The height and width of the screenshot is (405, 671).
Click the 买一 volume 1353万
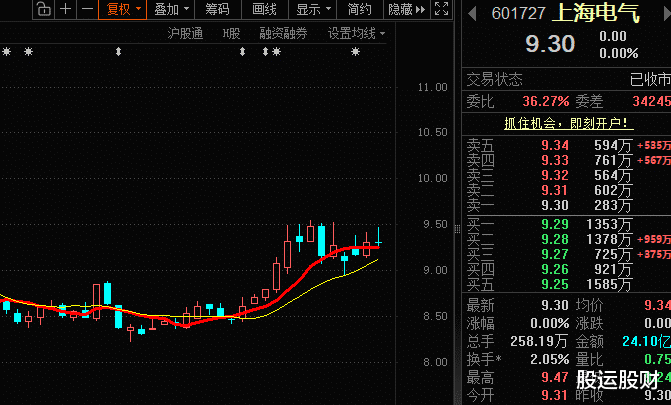(609, 224)
